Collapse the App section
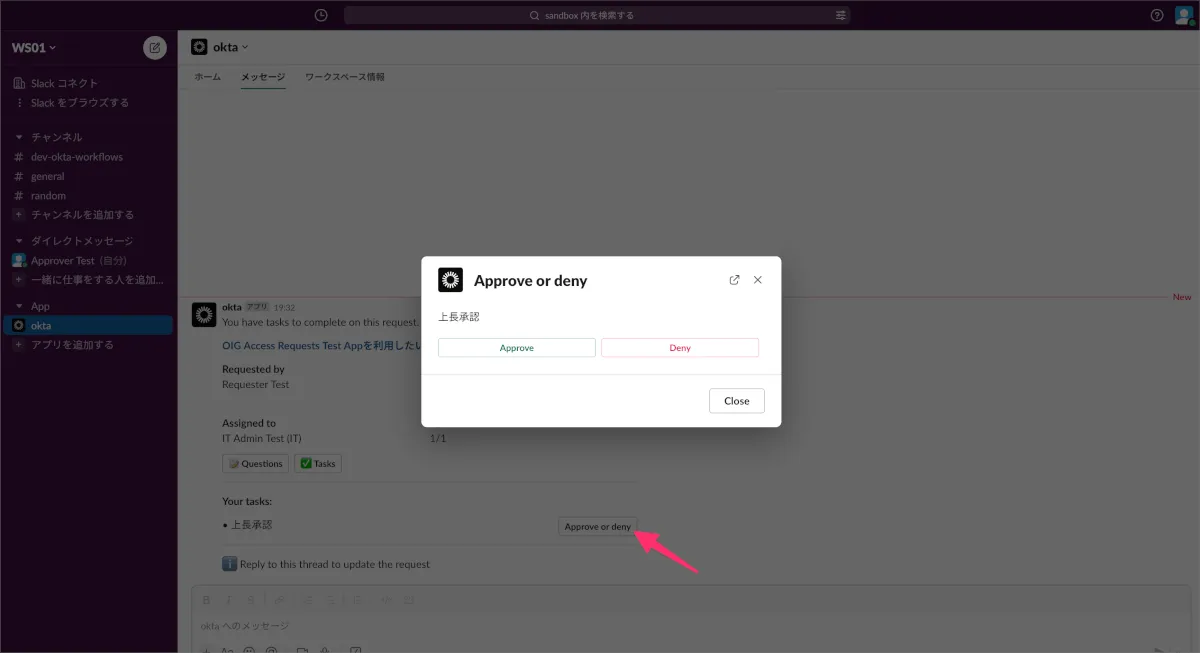Viewport: 1200px width, 653px height. click(18, 306)
